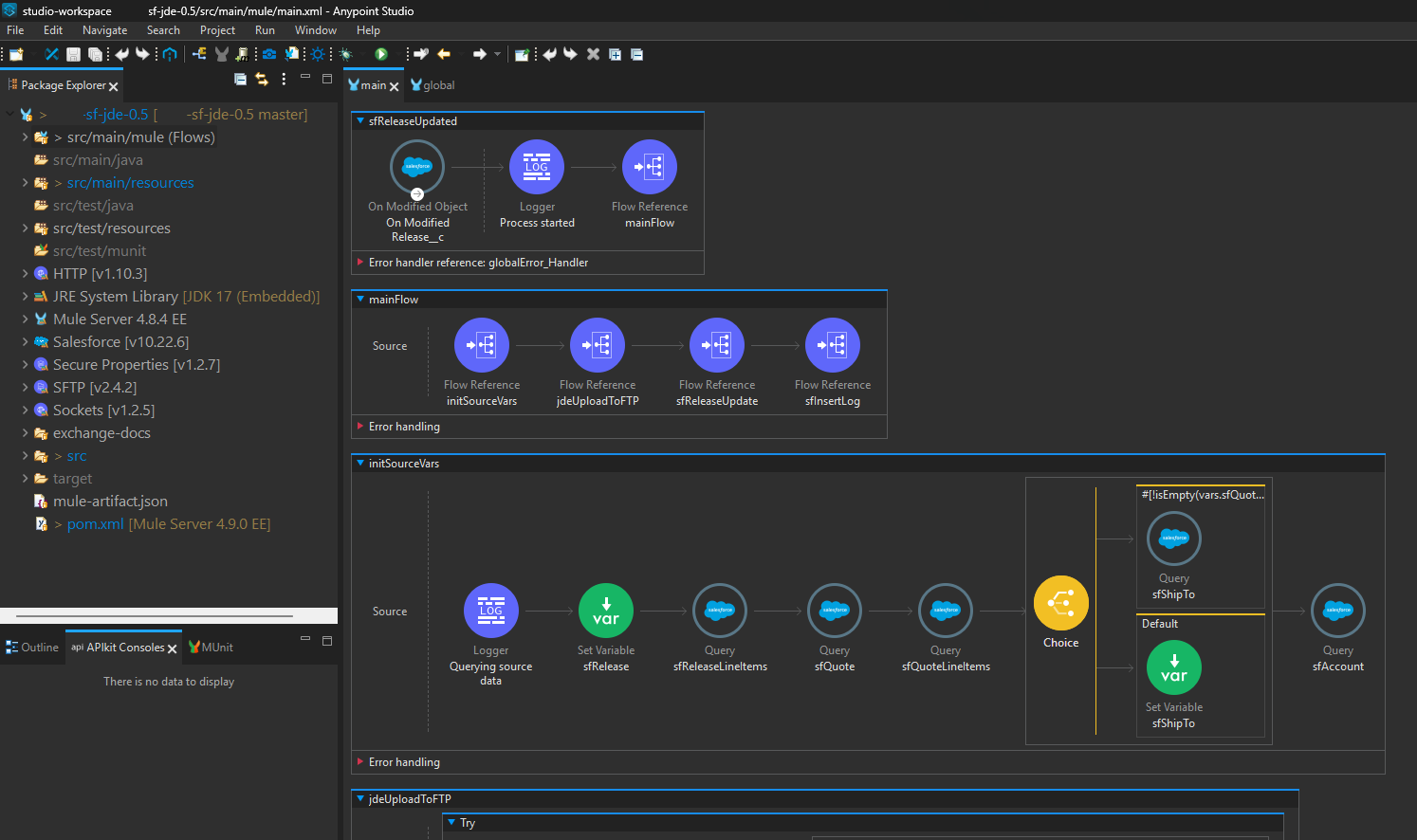Select the Choice router in initSourceVars flow
The height and width of the screenshot is (840, 1417).
point(1060,603)
